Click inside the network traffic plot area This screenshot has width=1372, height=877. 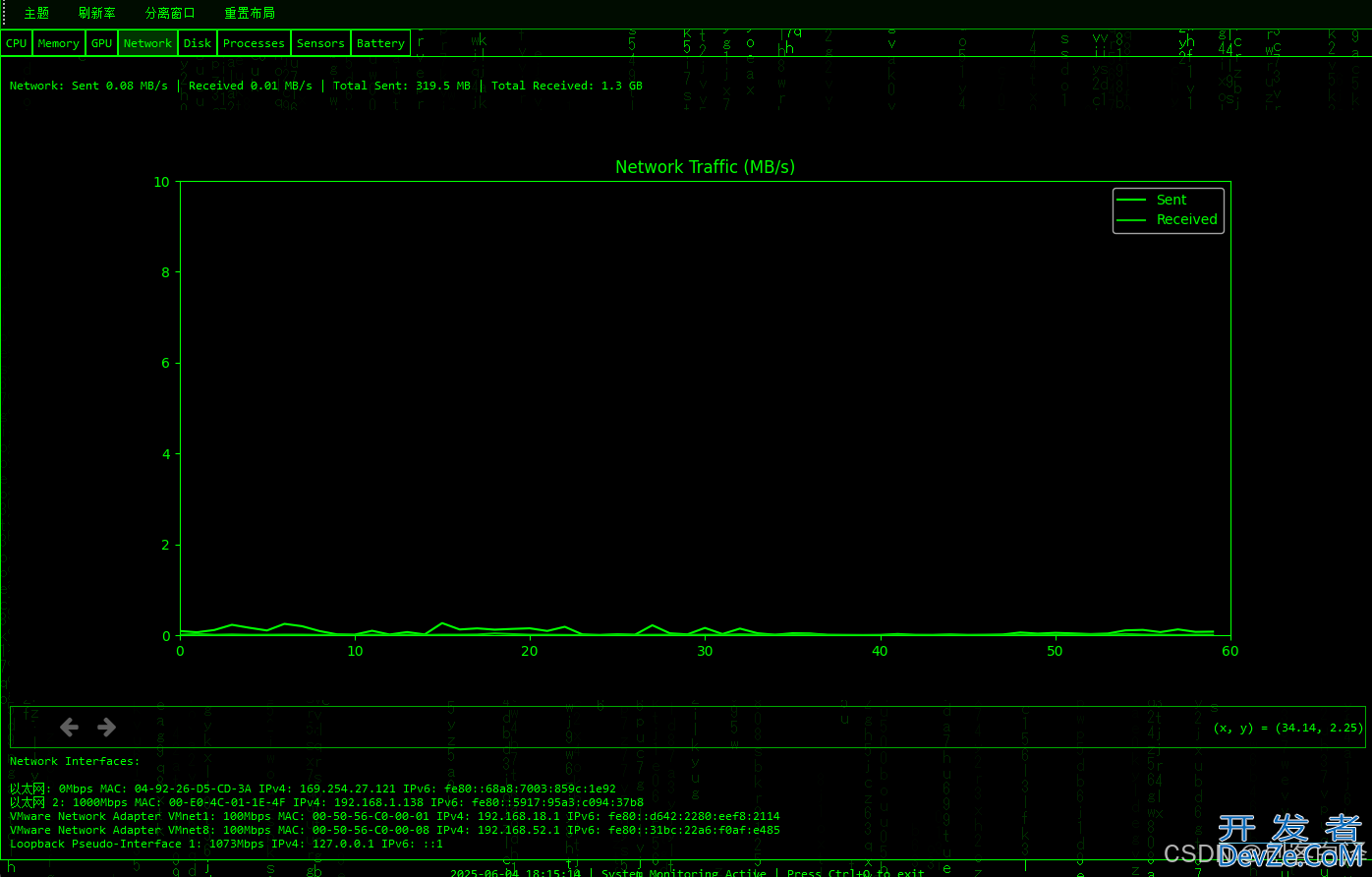pos(705,408)
